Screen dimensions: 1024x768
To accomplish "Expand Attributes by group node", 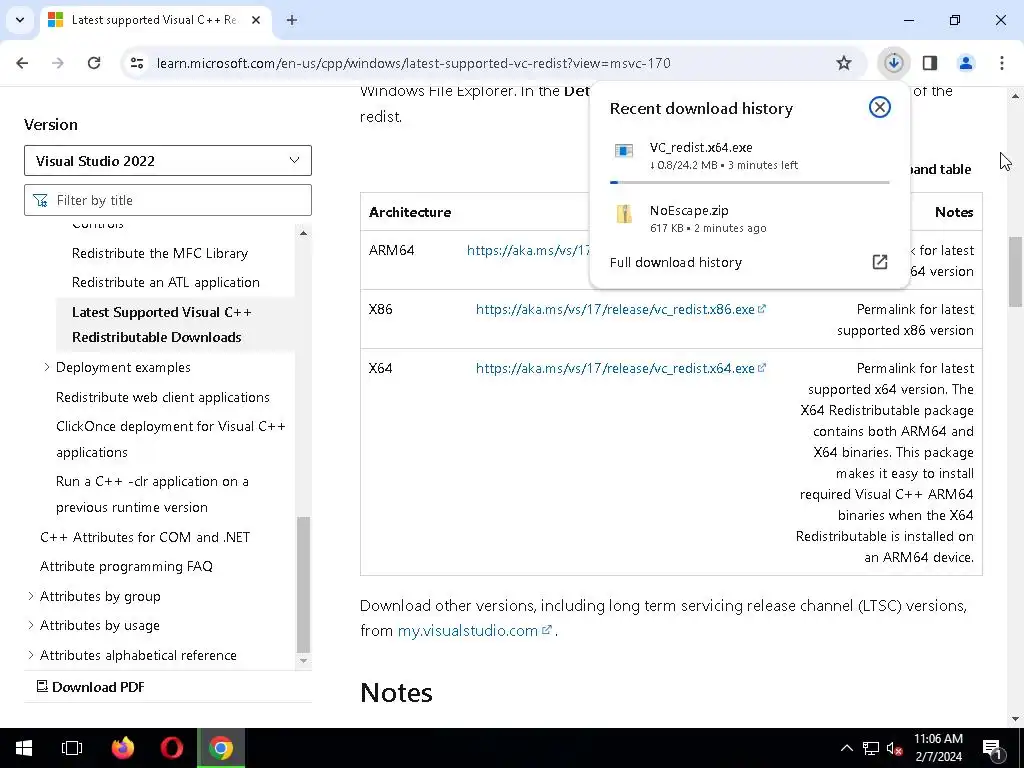I will pyautogui.click(x=31, y=596).
